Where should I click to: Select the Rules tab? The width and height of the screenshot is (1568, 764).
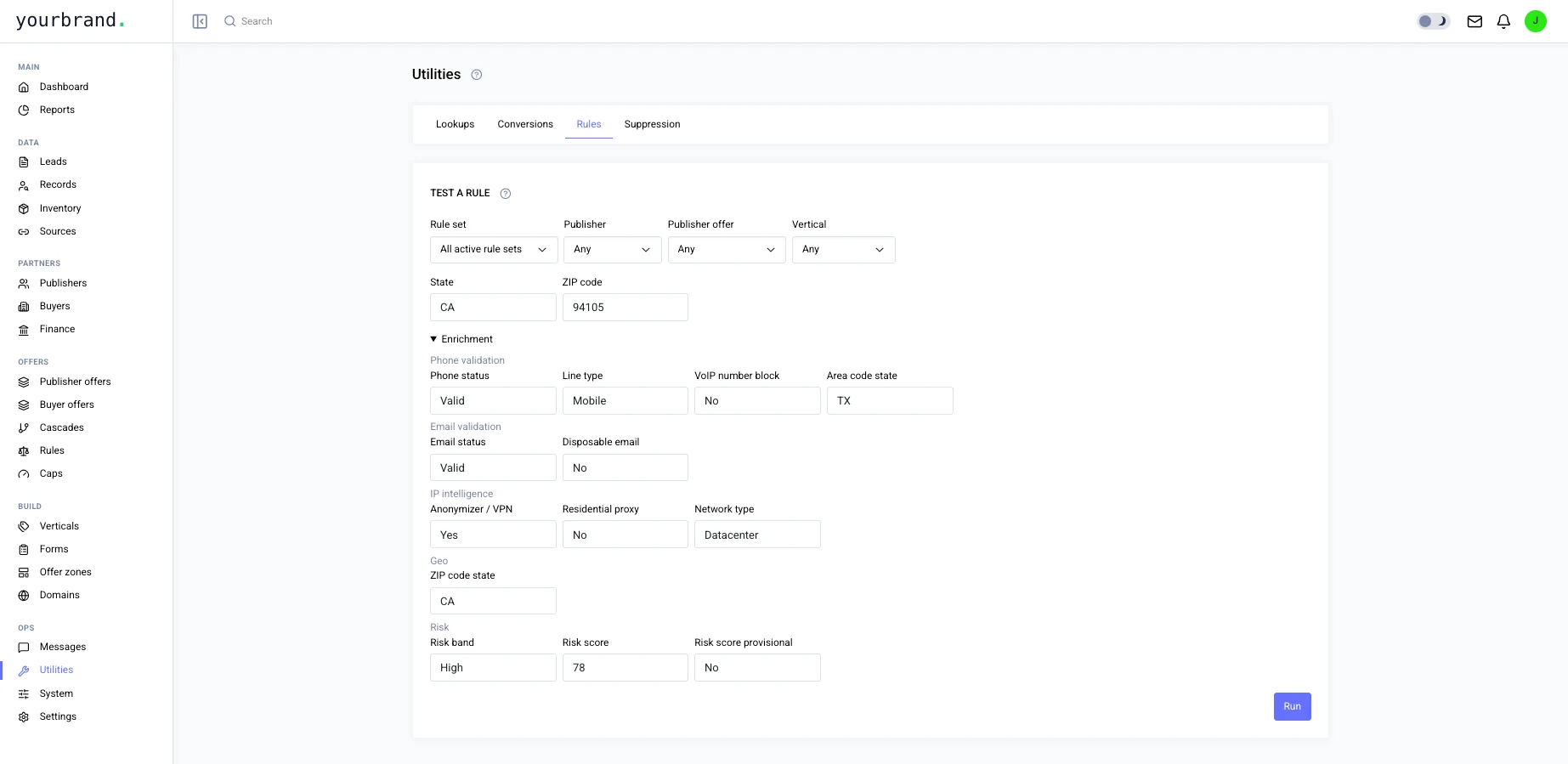[x=589, y=124]
